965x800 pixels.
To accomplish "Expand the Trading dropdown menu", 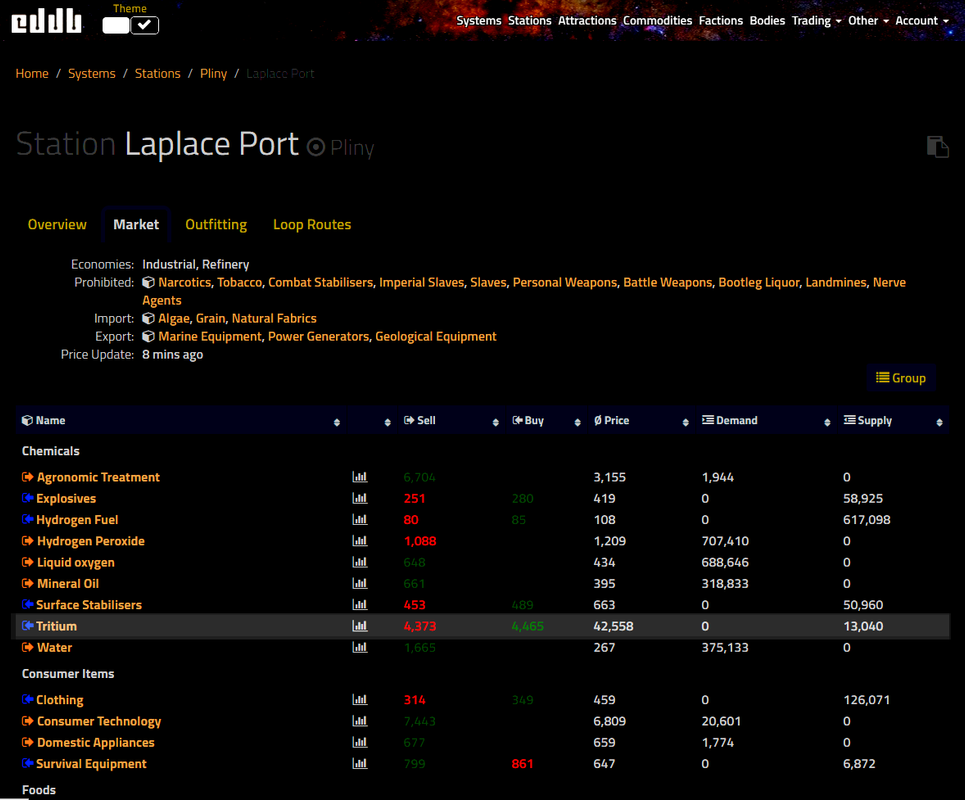I will 816,21.
